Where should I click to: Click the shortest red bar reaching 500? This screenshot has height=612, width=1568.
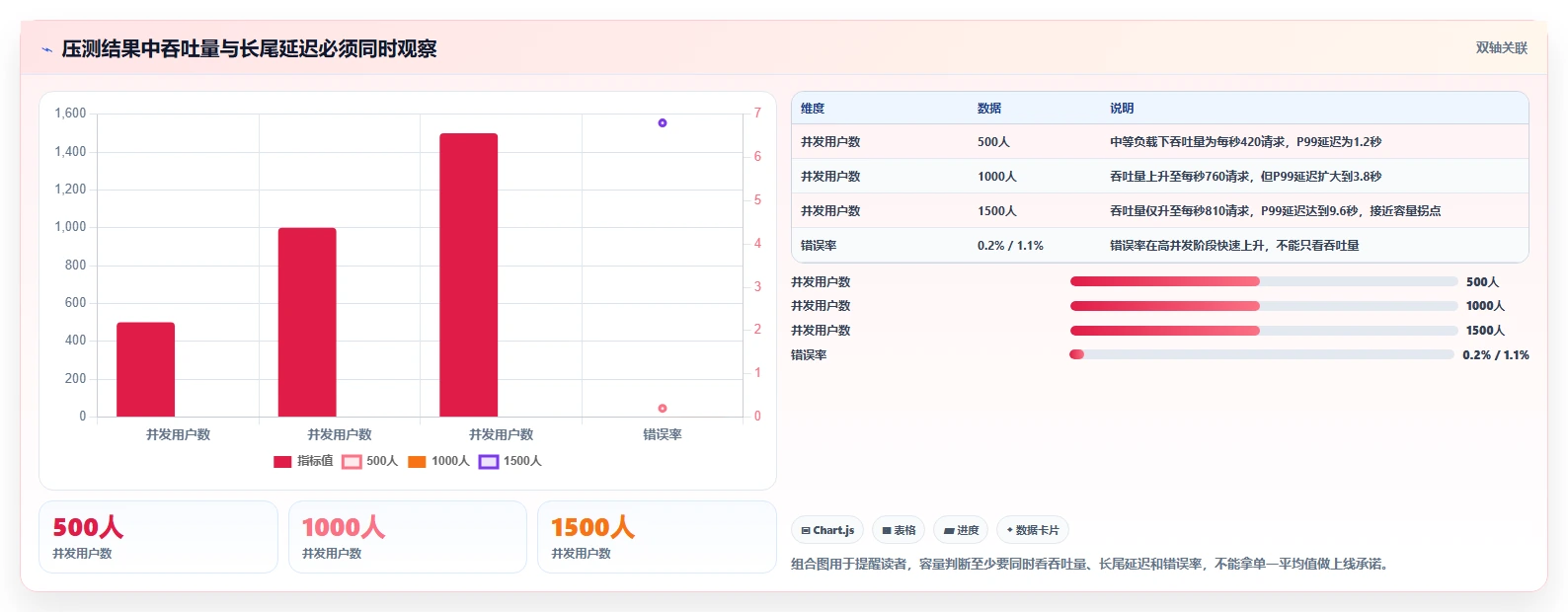point(145,369)
